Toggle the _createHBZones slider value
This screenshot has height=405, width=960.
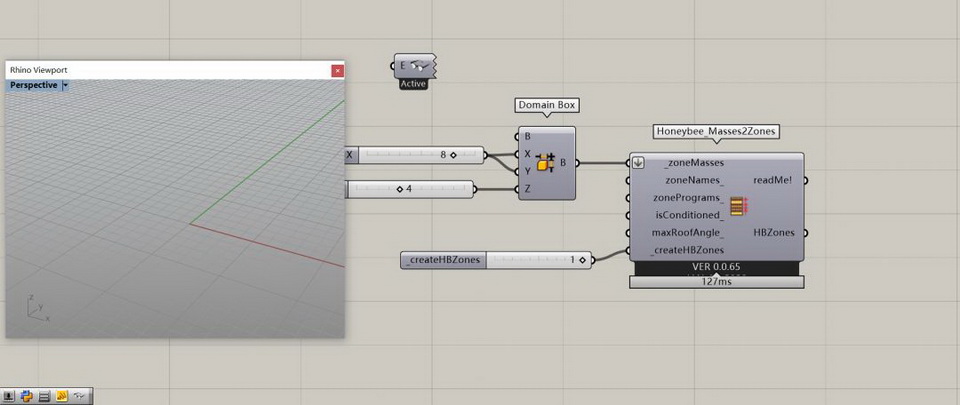click(582, 260)
